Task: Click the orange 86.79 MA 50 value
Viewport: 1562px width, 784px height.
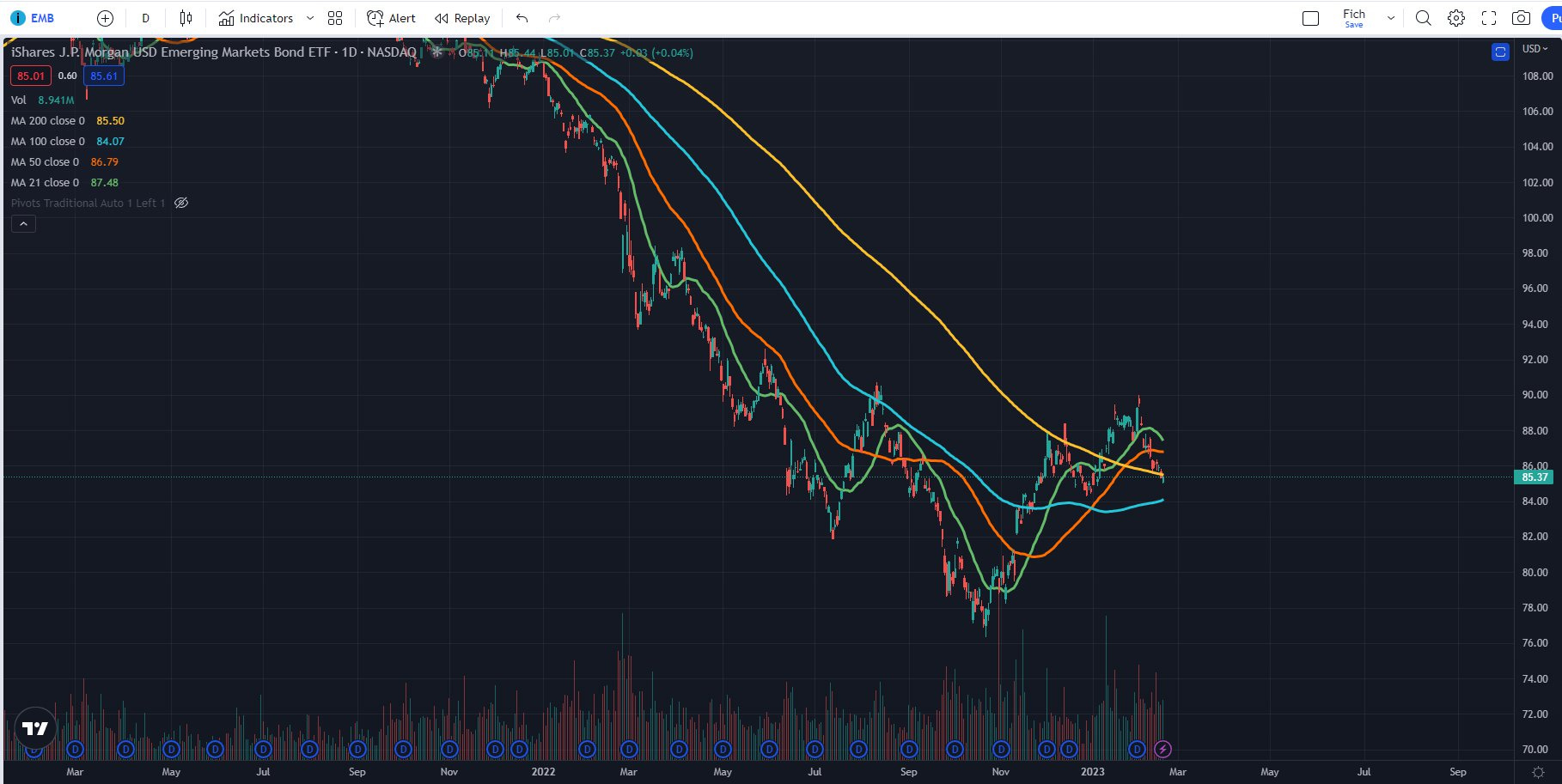Action: (104, 161)
